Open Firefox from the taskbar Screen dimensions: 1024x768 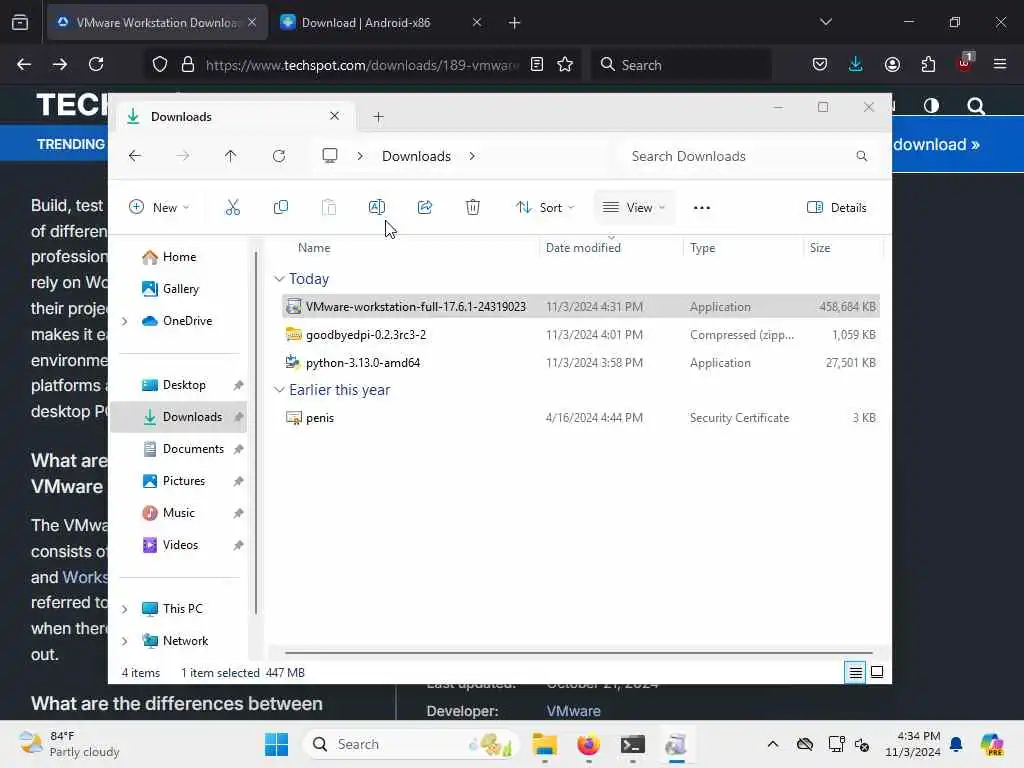(x=588, y=744)
